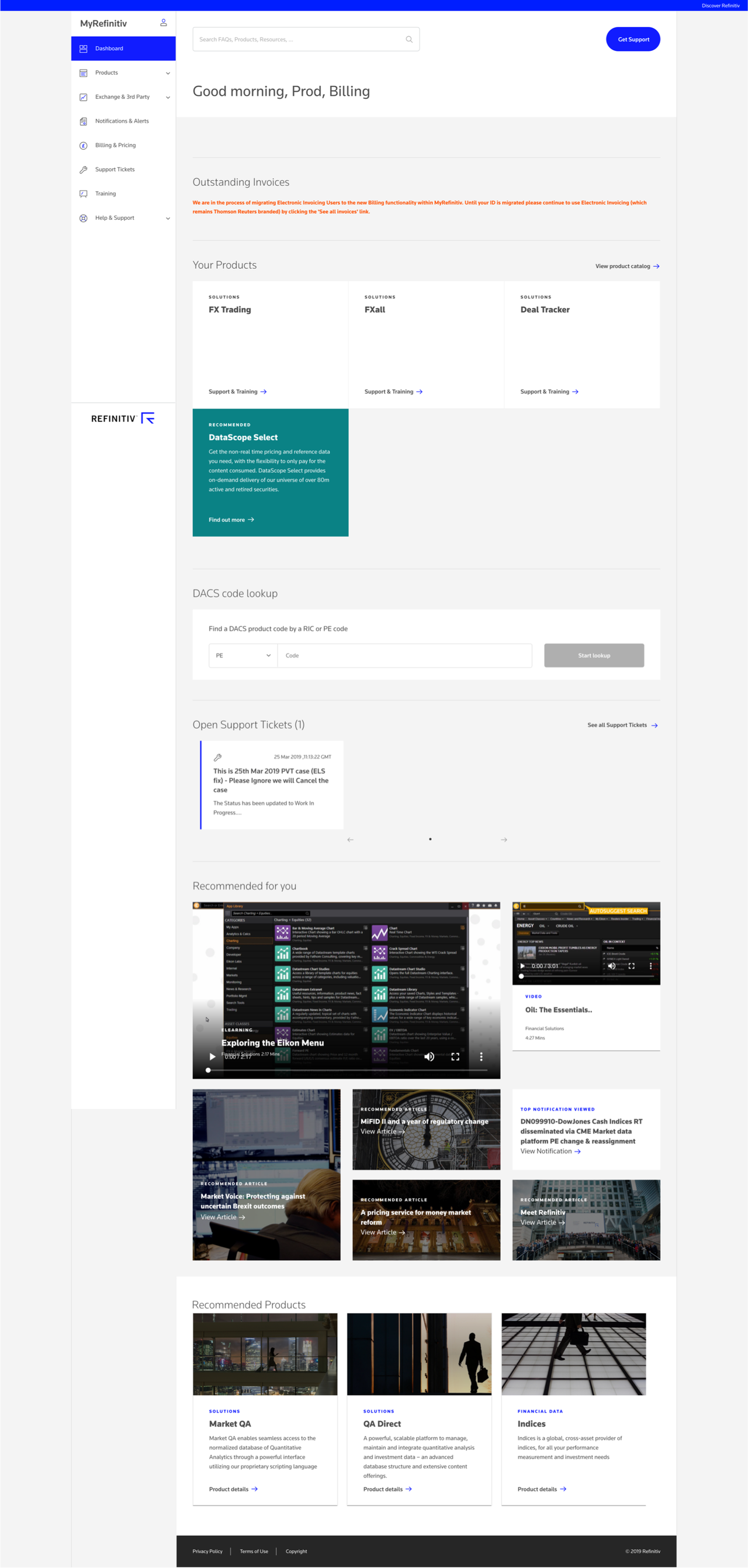Click the arrow next to See all Support Tickets
The width and height of the screenshot is (748, 1568).
[654, 726]
